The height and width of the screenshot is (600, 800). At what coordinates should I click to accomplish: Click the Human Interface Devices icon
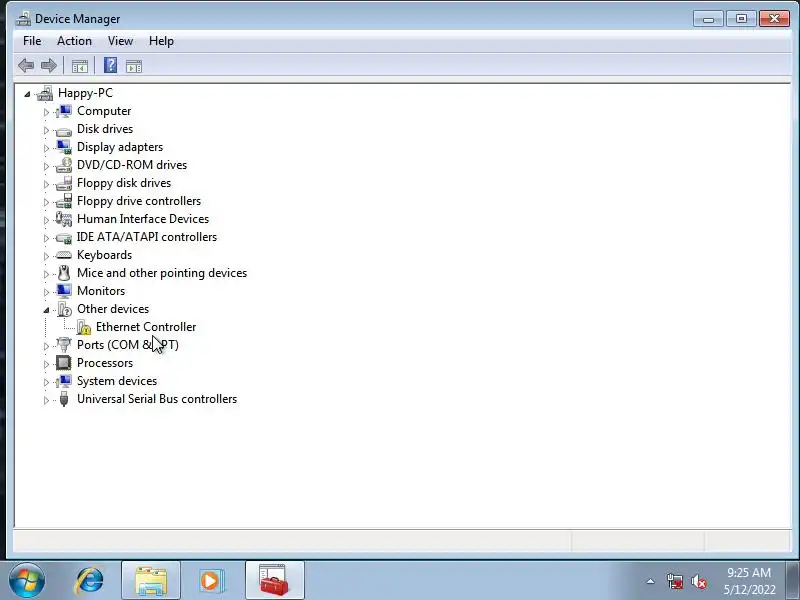click(x=64, y=219)
